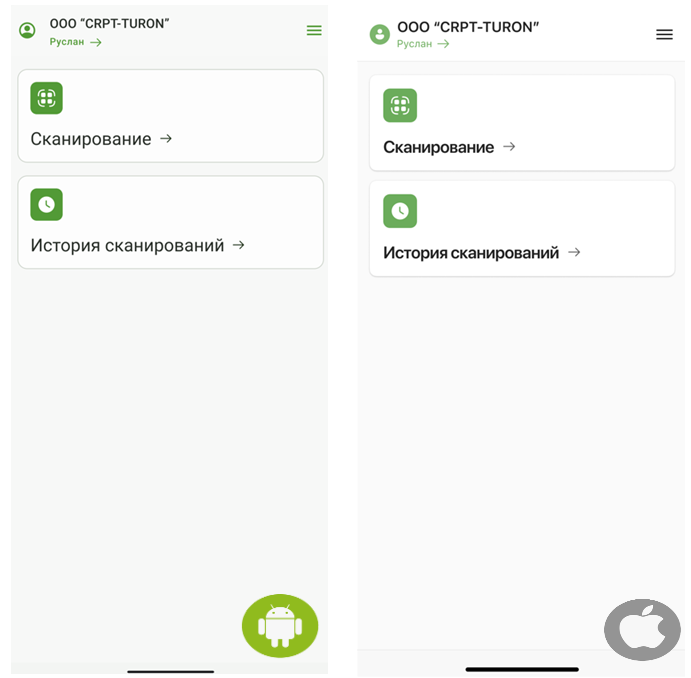Tap the outlined user avatar on Android screen
Screen dimensions: 691x678
[27, 30]
